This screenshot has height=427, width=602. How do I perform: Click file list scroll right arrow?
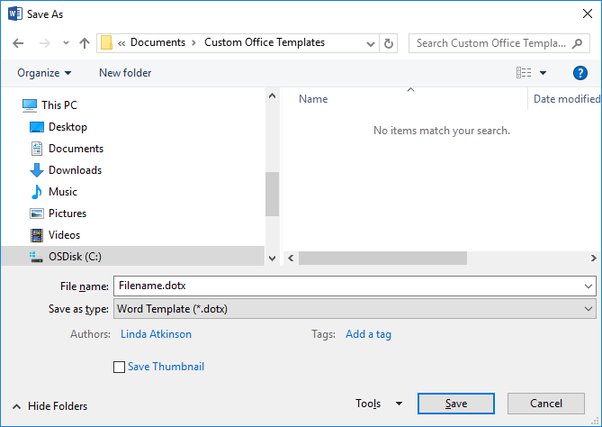pos(594,258)
